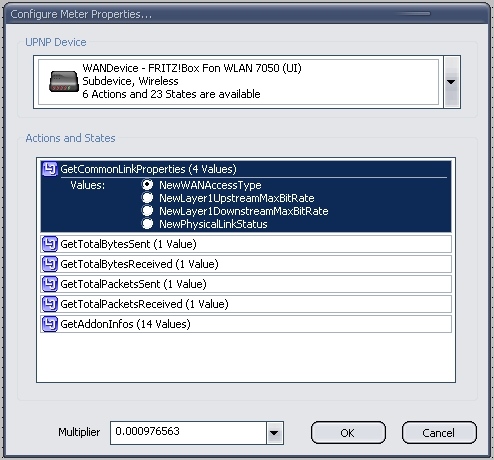Click the GetCommonLinkProperties action icon
The image size is (494, 460).
[x=50, y=169]
